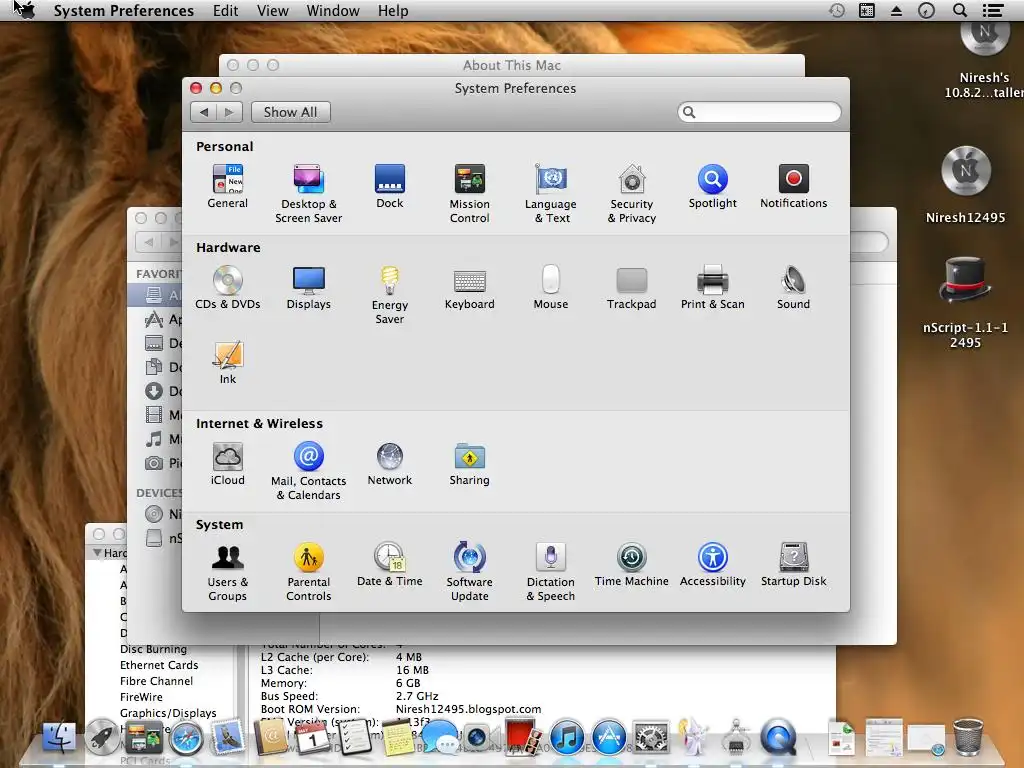Viewport: 1024px width, 768px height.
Task: Open the Dock preferences pane
Action: tap(390, 186)
